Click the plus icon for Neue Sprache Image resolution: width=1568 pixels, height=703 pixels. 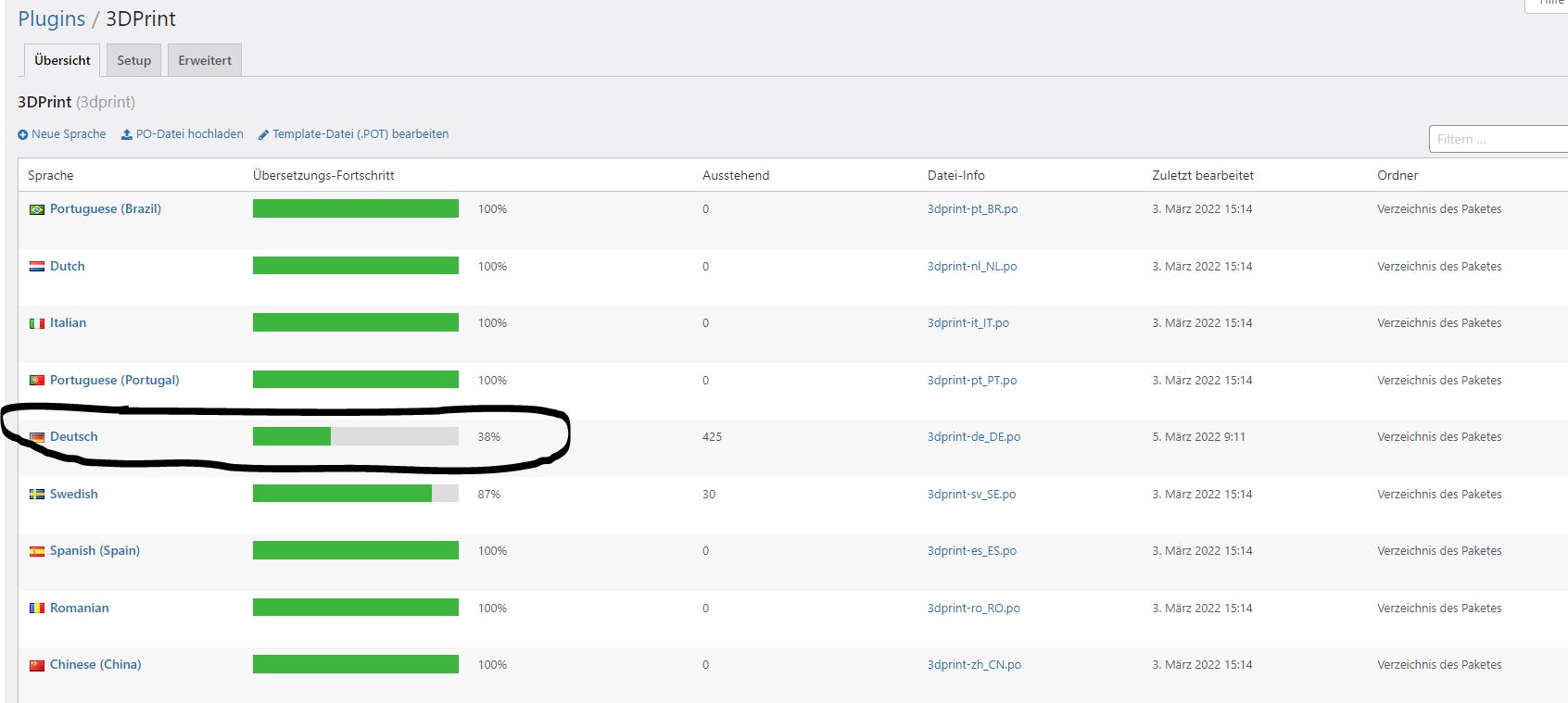click(23, 135)
